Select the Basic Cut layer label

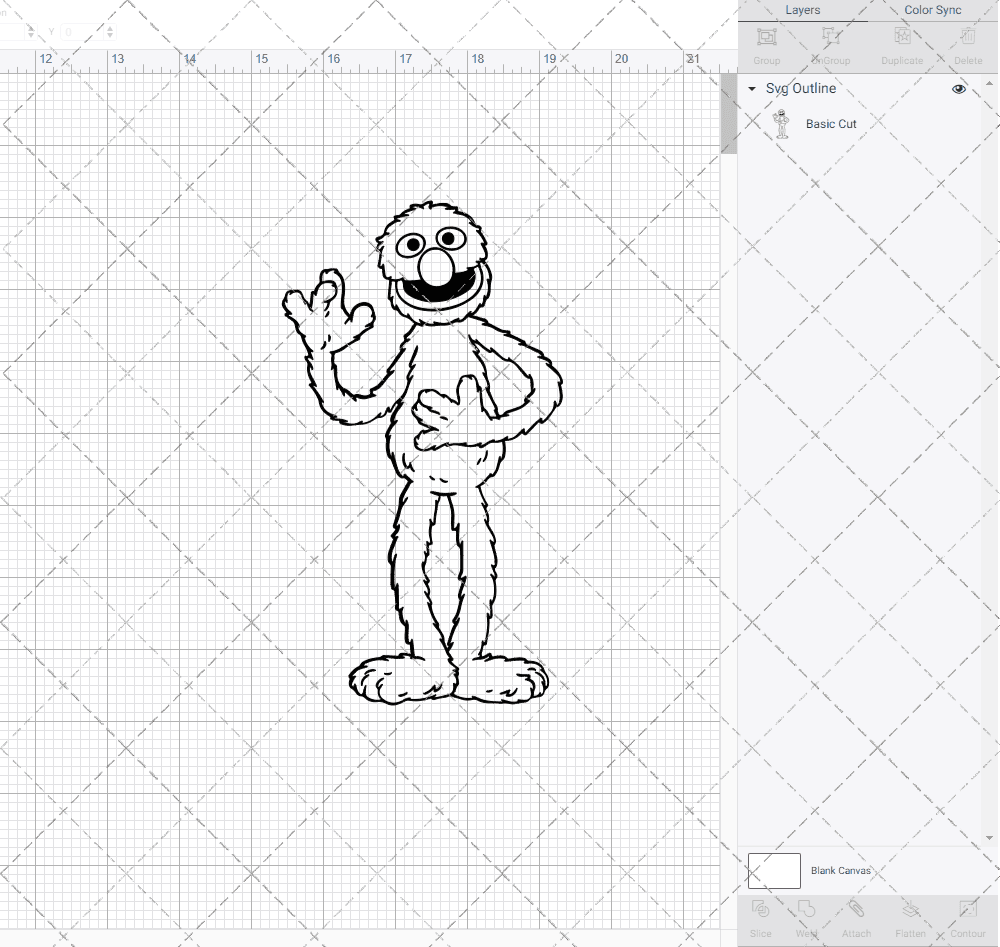click(831, 124)
